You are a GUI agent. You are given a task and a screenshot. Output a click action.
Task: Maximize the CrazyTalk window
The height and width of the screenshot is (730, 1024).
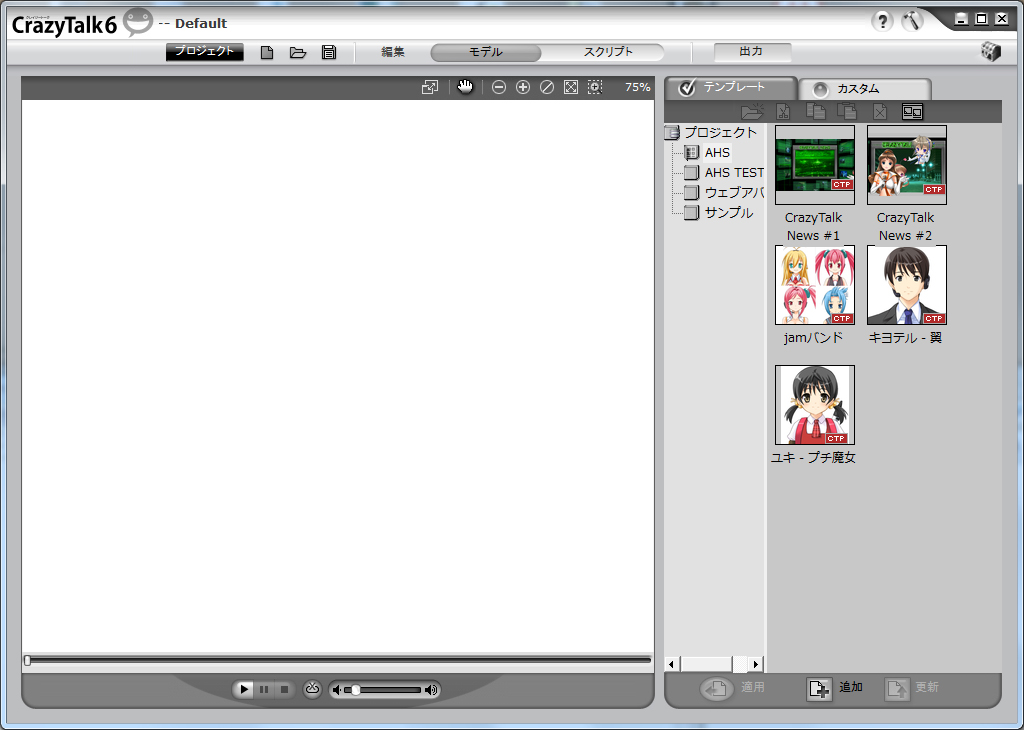(981, 19)
